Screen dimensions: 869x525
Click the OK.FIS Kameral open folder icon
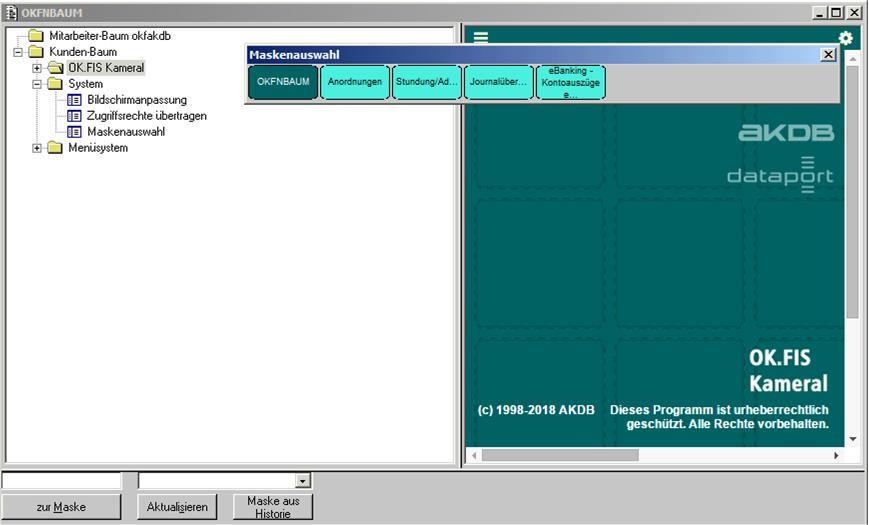56,68
